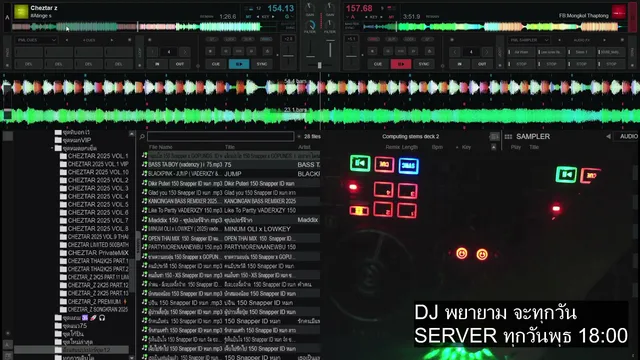The width and height of the screenshot is (640, 360).
Task: Open the right deck pad sampler dropdown
Action: (529, 40)
